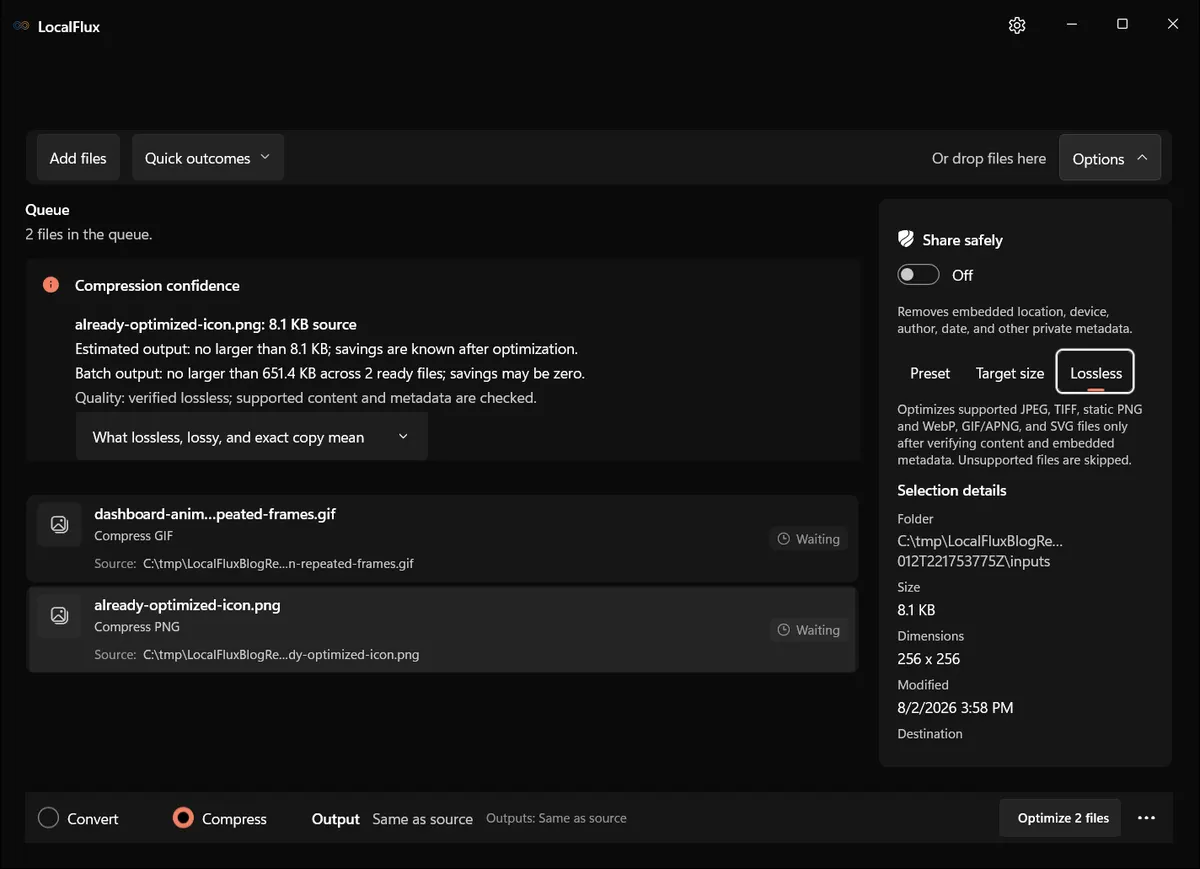Click the "Outputs: Same as source" text
The image size is (1200, 869).
(556, 818)
